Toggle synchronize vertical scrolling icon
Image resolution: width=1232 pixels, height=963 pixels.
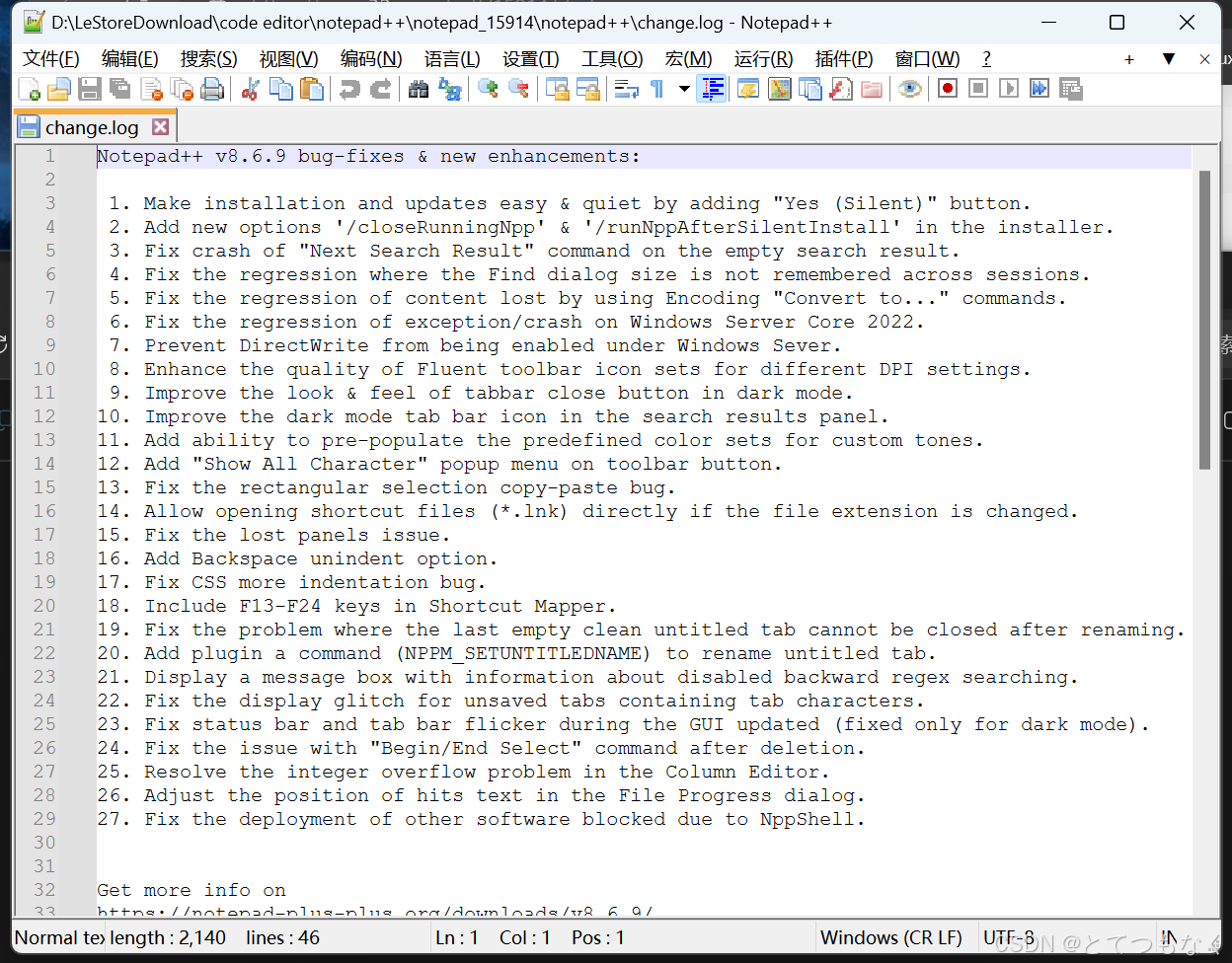click(x=557, y=90)
